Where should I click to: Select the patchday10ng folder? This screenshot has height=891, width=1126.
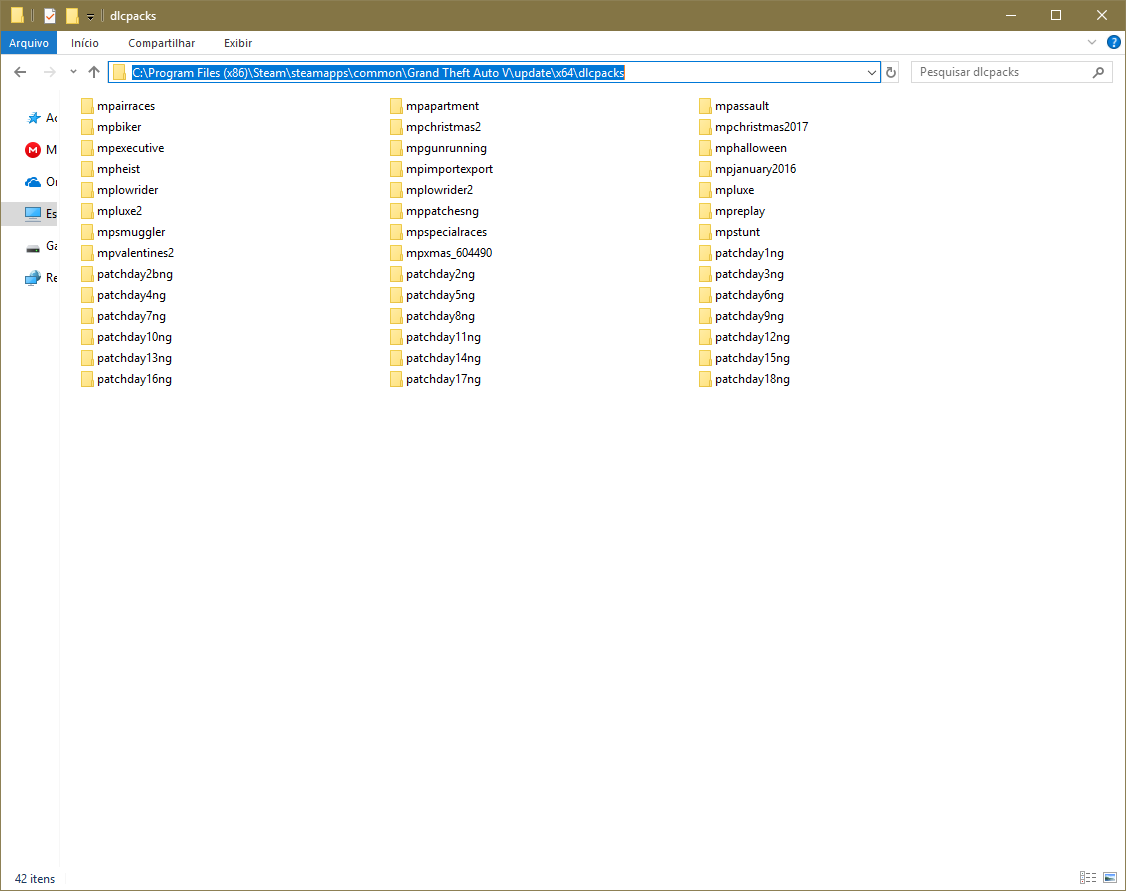[x=127, y=337]
